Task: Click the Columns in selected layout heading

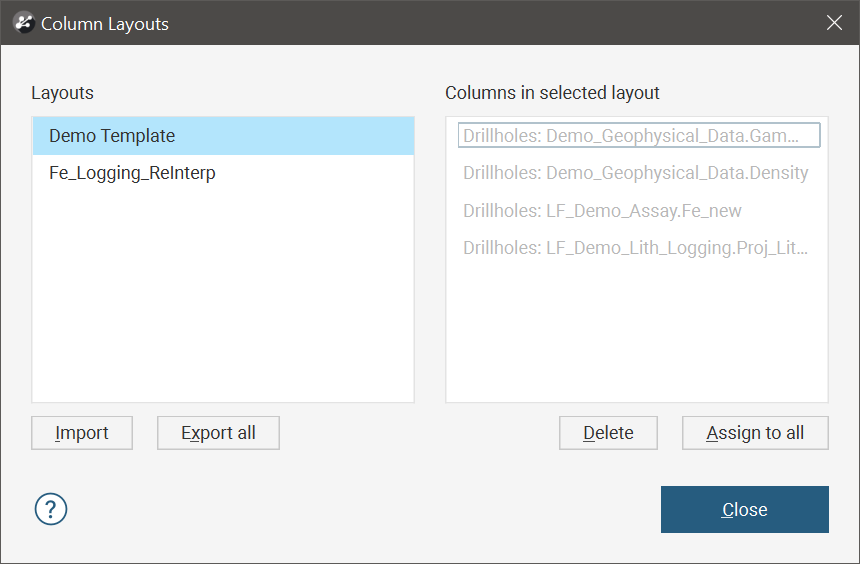Action: coord(552,93)
